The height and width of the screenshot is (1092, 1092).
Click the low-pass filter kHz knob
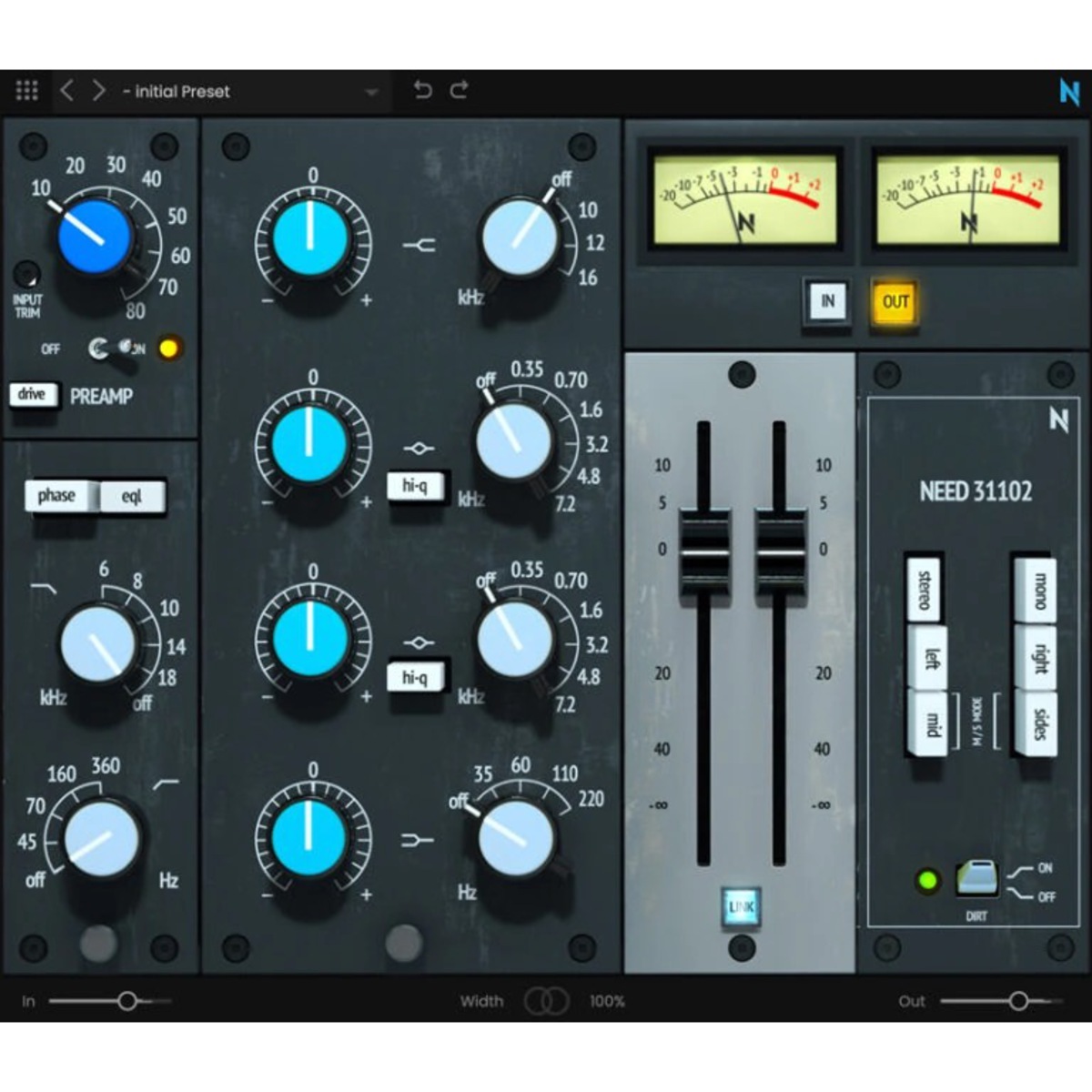97,644
